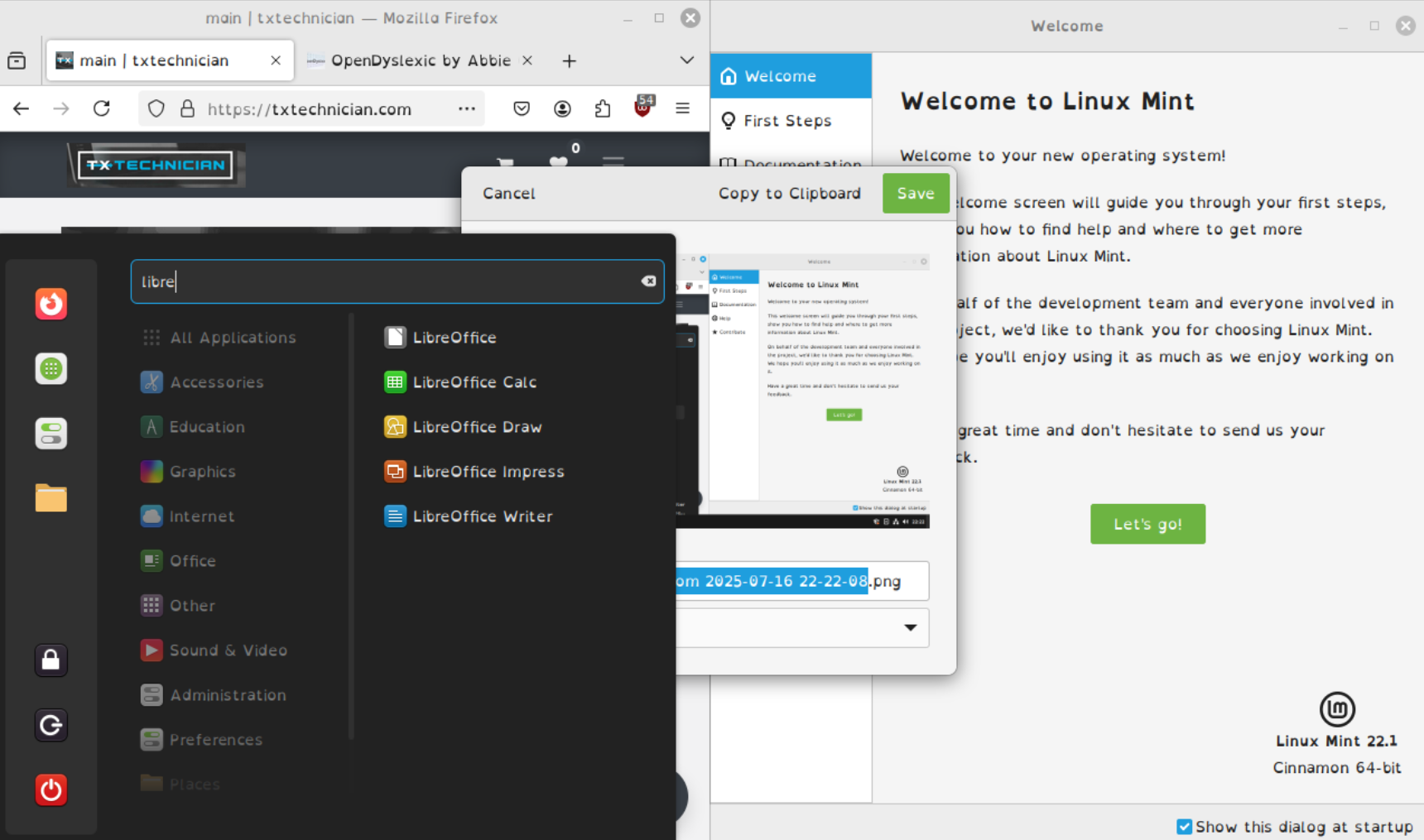Close the OpenDyslexic tab
The image size is (1424, 840).
pyautogui.click(x=527, y=60)
